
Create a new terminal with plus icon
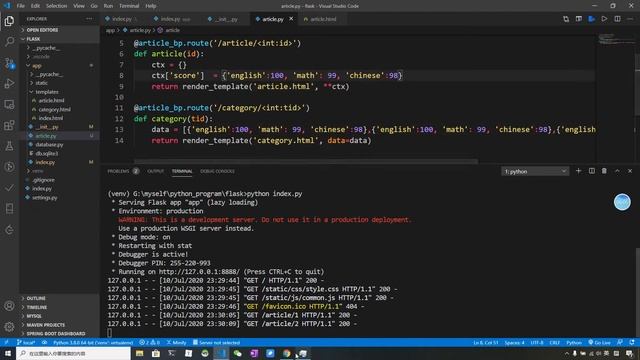tap(578, 171)
